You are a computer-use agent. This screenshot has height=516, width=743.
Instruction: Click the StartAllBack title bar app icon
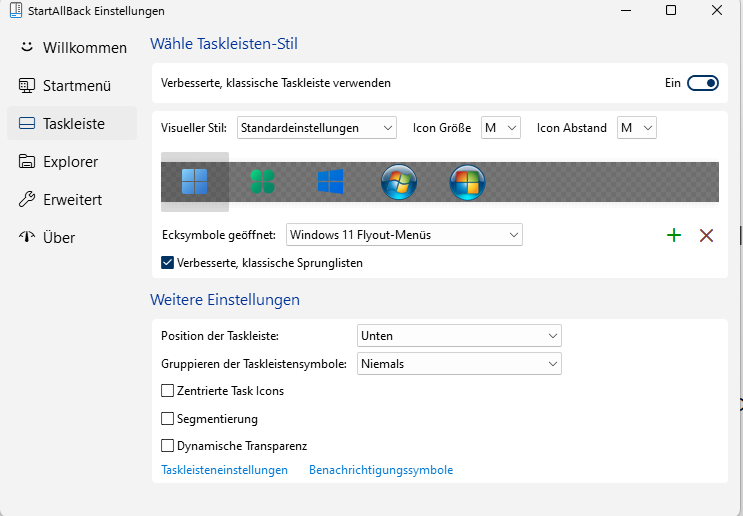[10, 11]
